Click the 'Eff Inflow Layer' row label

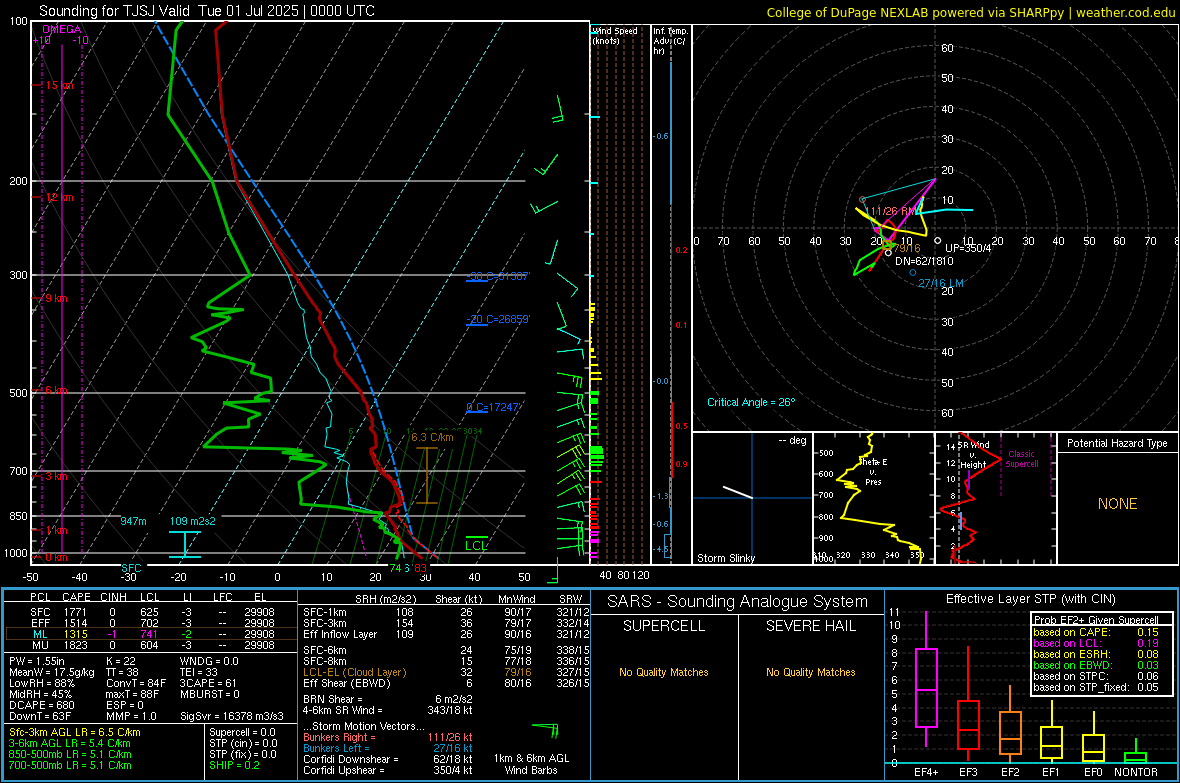[340, 634]
